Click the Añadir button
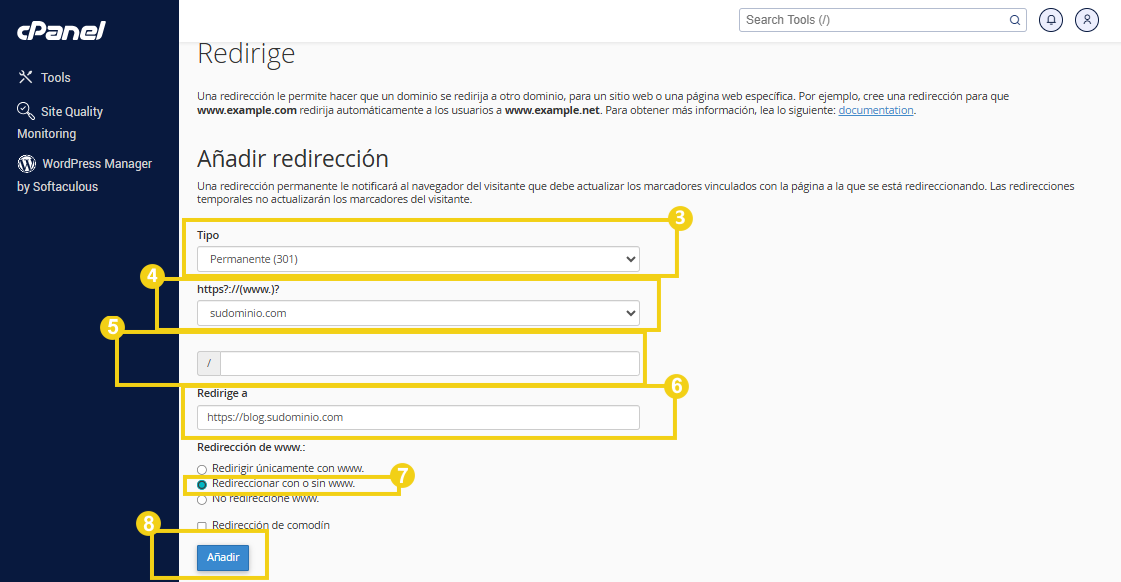1121x582 pixels. (222, 557)
